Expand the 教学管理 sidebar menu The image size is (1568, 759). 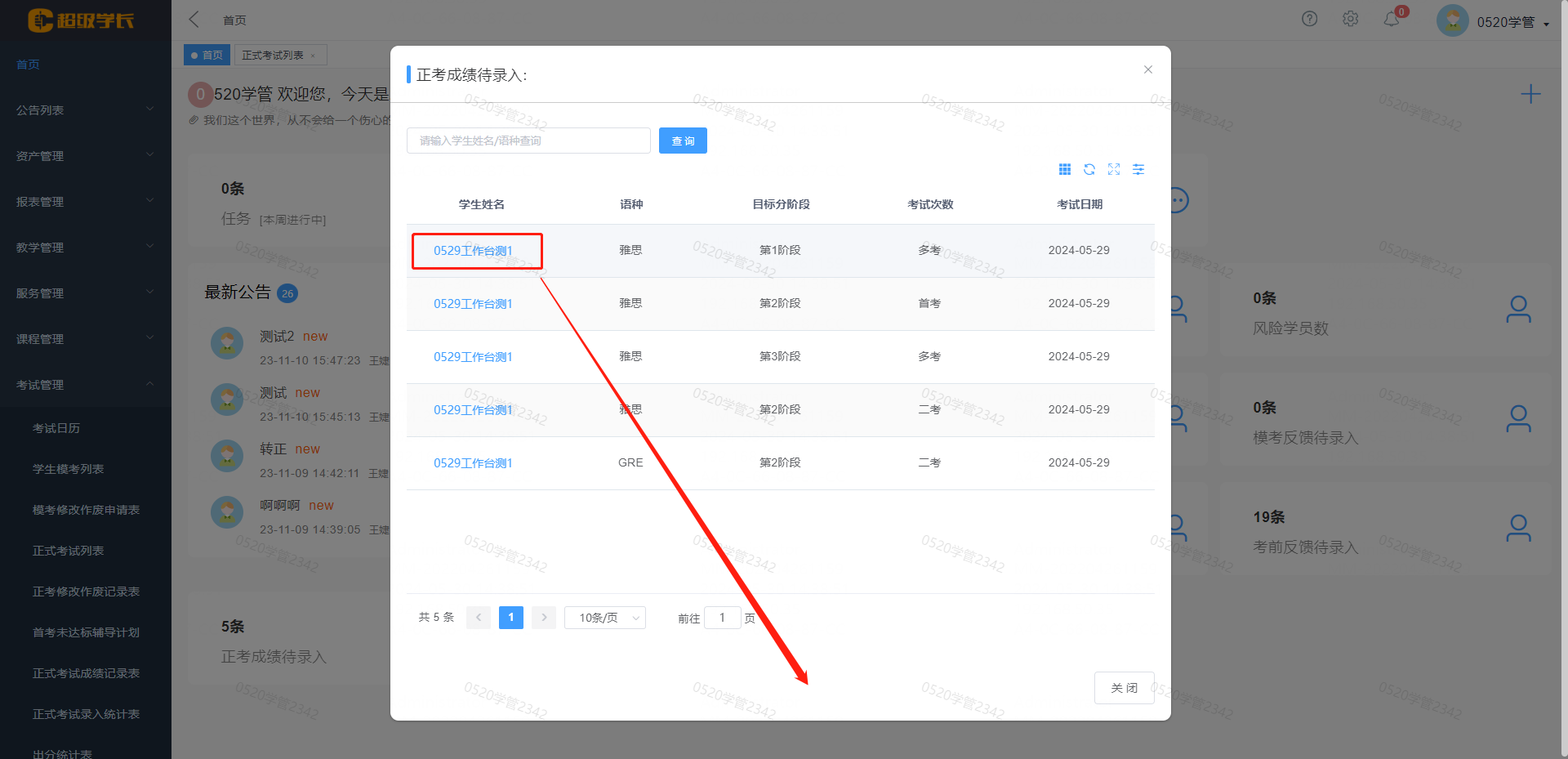82,248
